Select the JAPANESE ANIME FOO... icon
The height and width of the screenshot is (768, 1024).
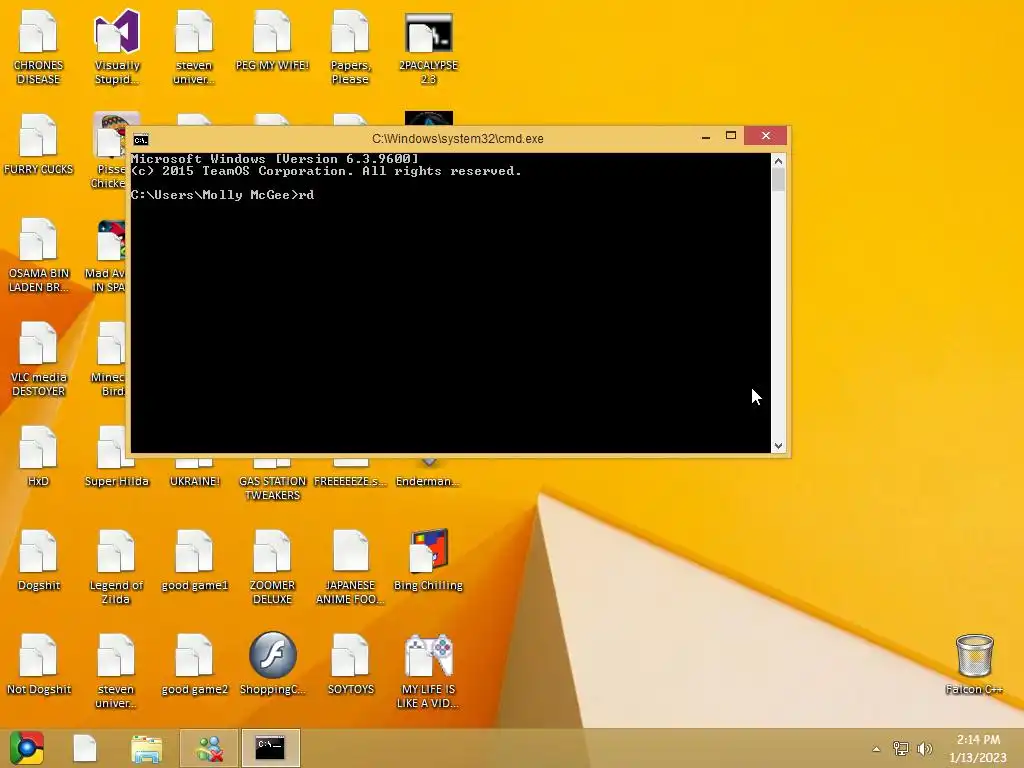point(350,568)
